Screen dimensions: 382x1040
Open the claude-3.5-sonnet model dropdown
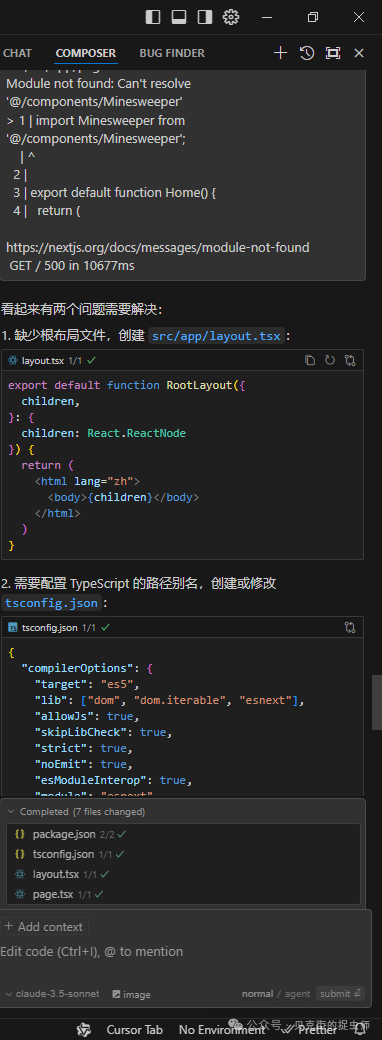click(x=52, y=994)
